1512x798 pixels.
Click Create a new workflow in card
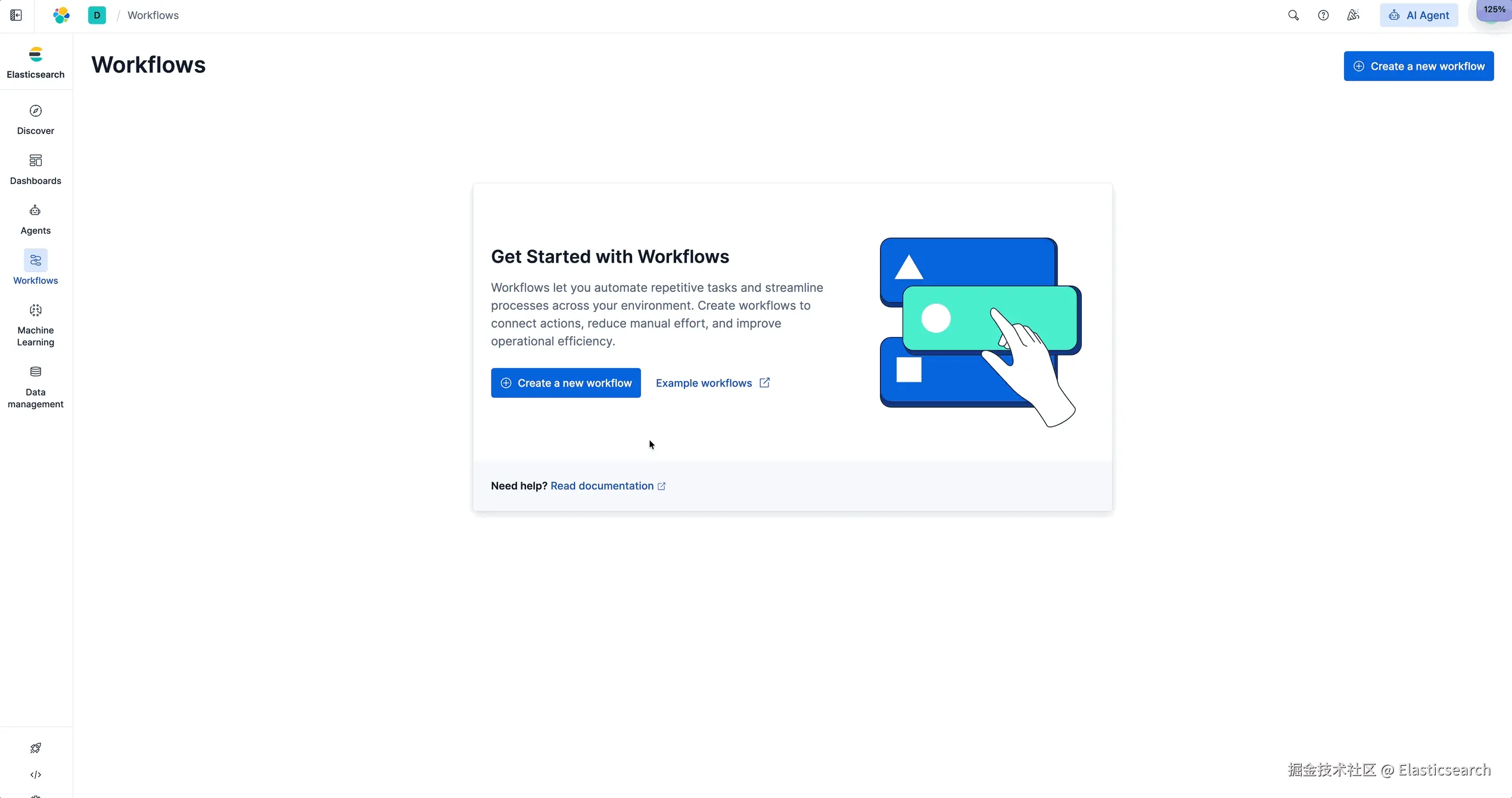(x=566, y=383)
